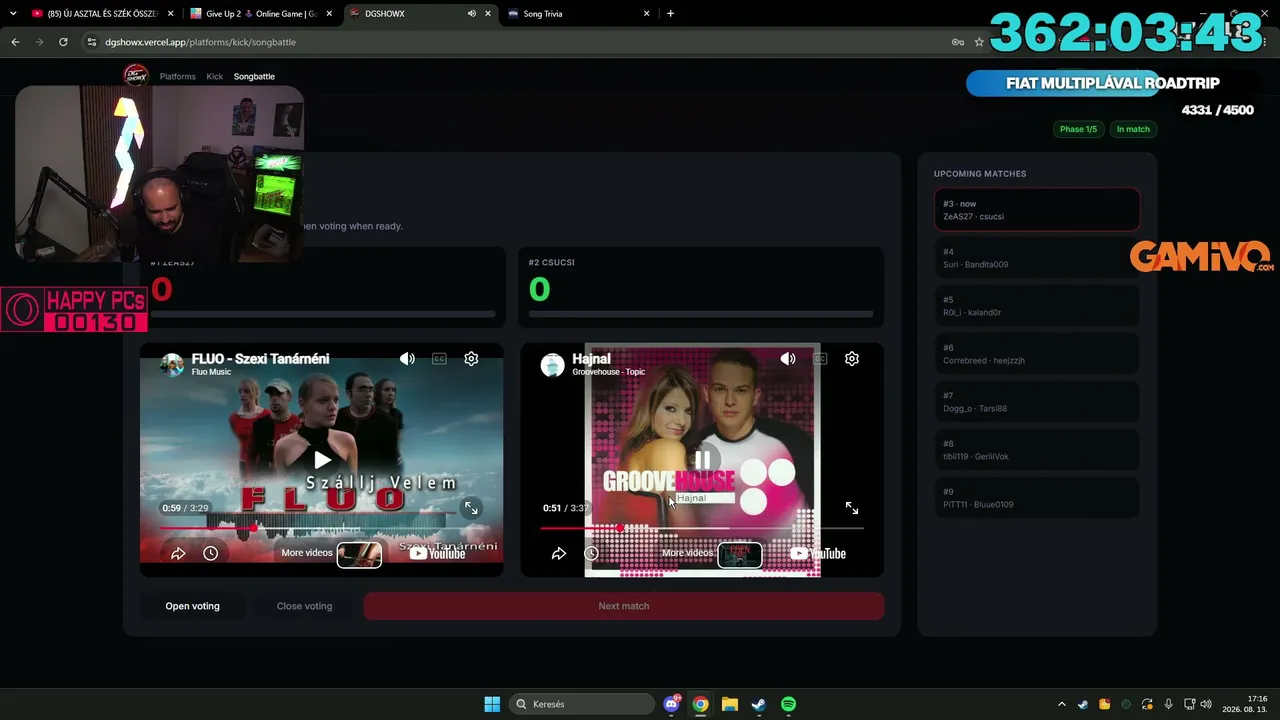Screen dimensions: 1280x720
Task: Play the FLUO Szexi Tanárnéni video
Action: [322, 460]
